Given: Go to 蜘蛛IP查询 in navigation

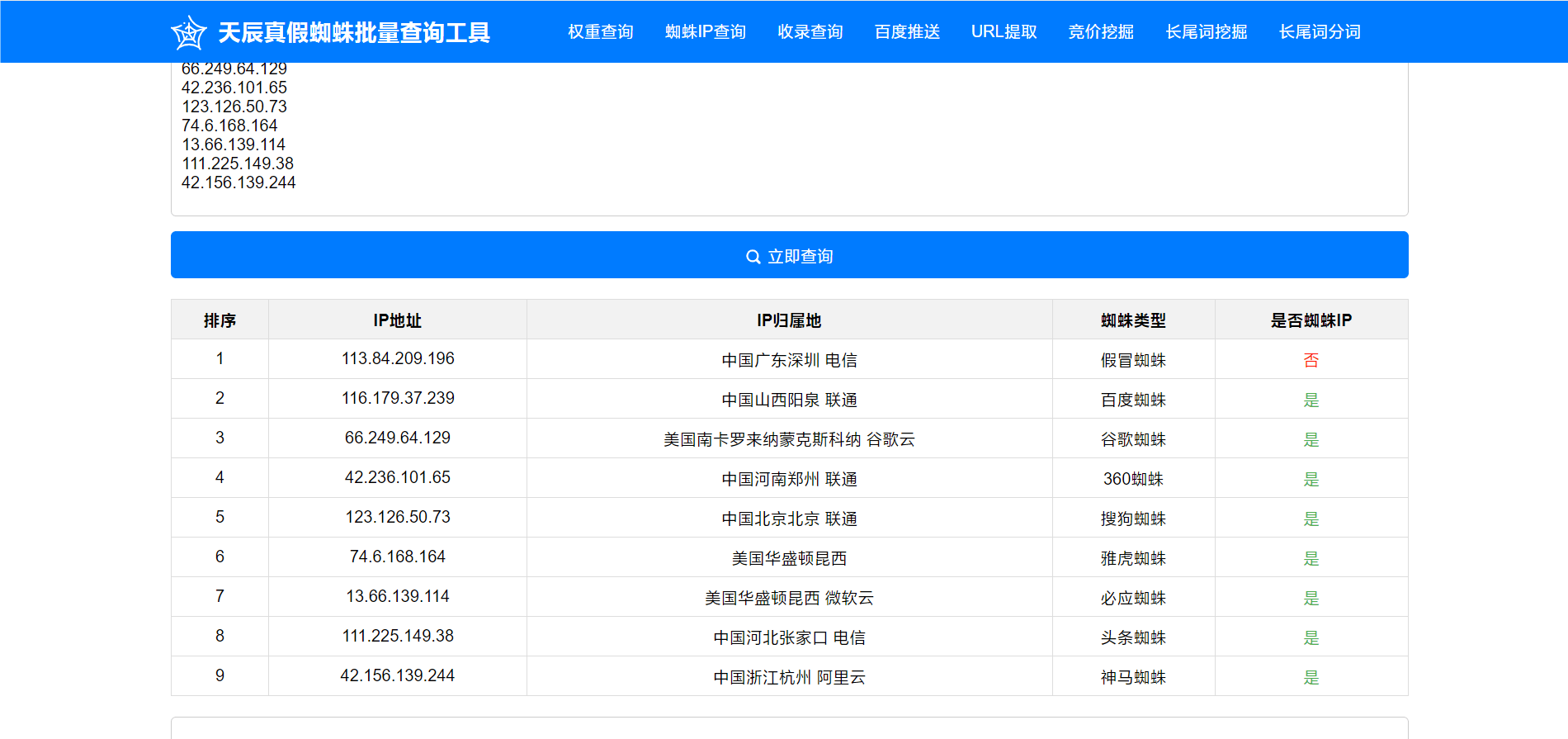Looking at the screenshot, I should (x=706, y=31).
